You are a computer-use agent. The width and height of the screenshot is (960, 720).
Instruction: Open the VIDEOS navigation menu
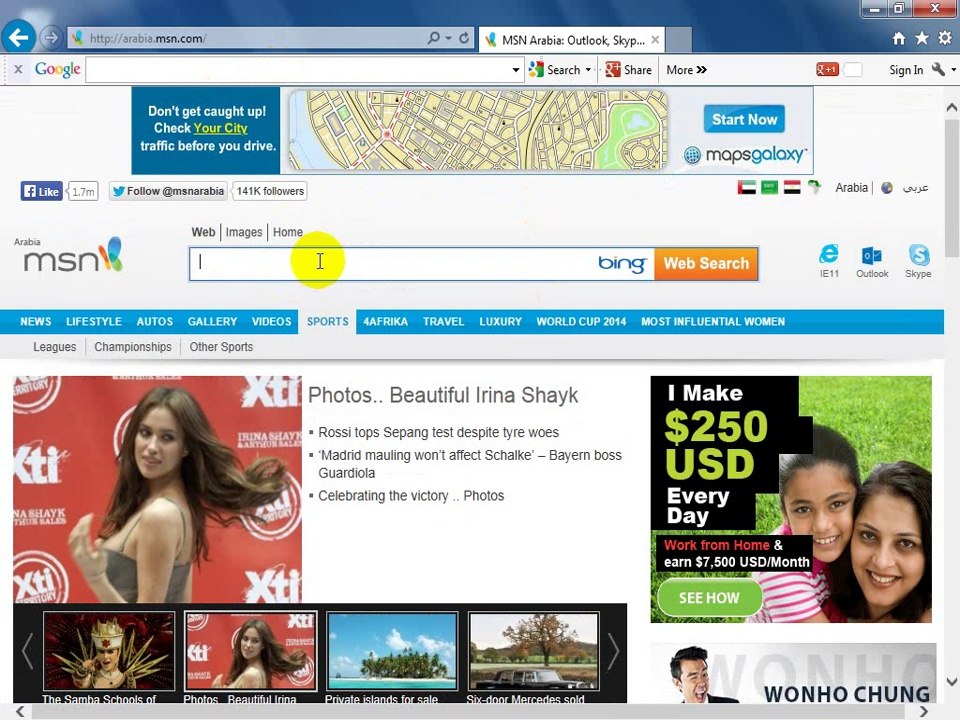point(271,321)
